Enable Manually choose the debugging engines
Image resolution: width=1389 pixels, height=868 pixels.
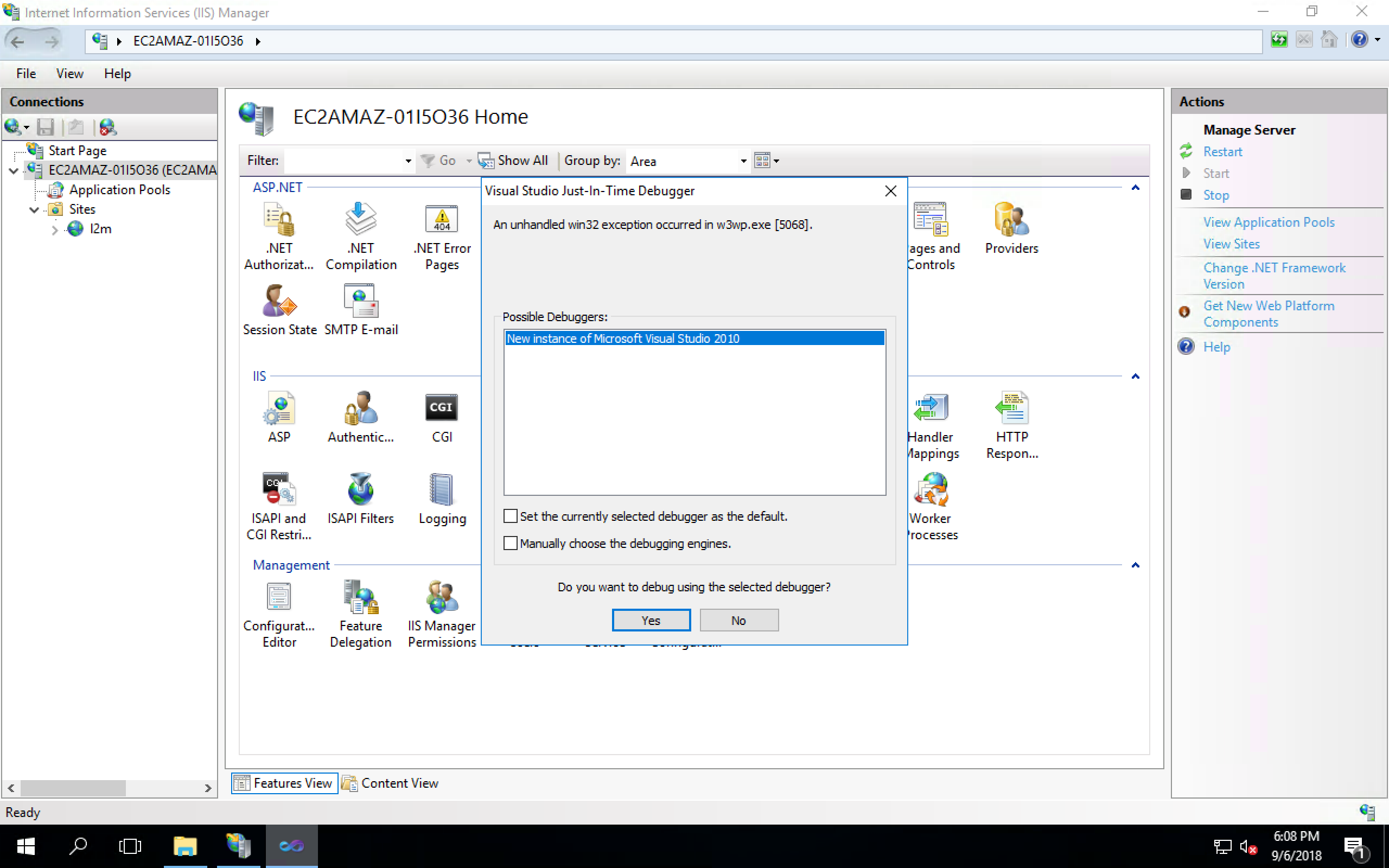(x=511, y=542)
